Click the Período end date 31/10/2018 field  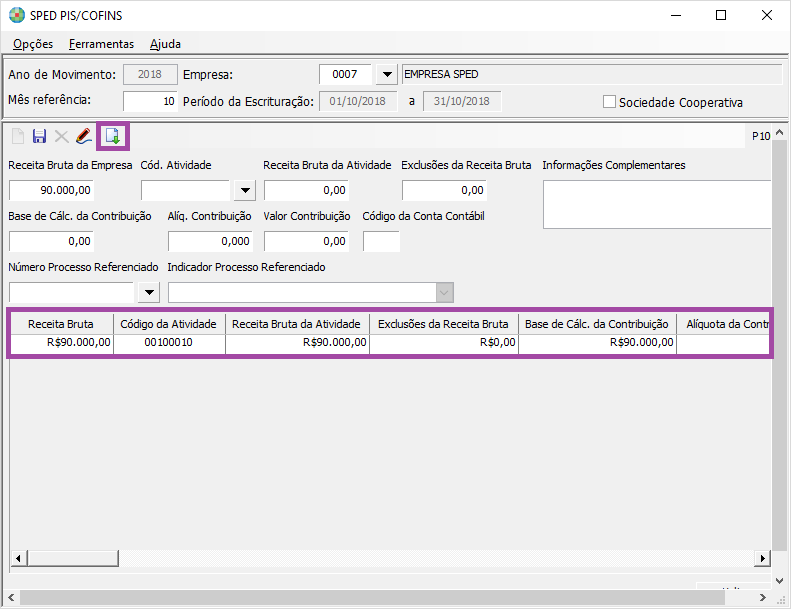[x=462, y=101]
